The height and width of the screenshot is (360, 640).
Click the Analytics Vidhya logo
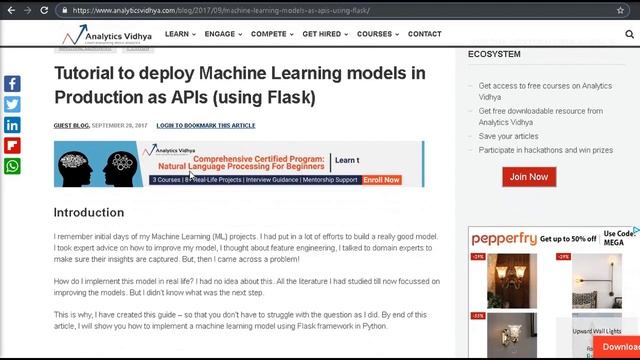[107, 35]
